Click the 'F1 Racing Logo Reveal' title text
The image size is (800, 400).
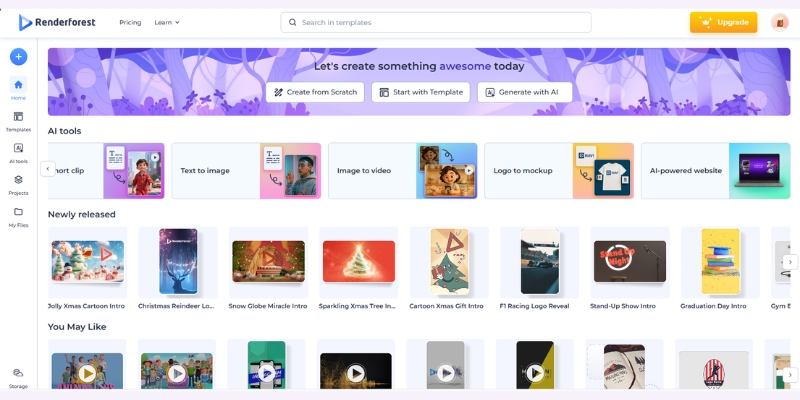[534, 306]
